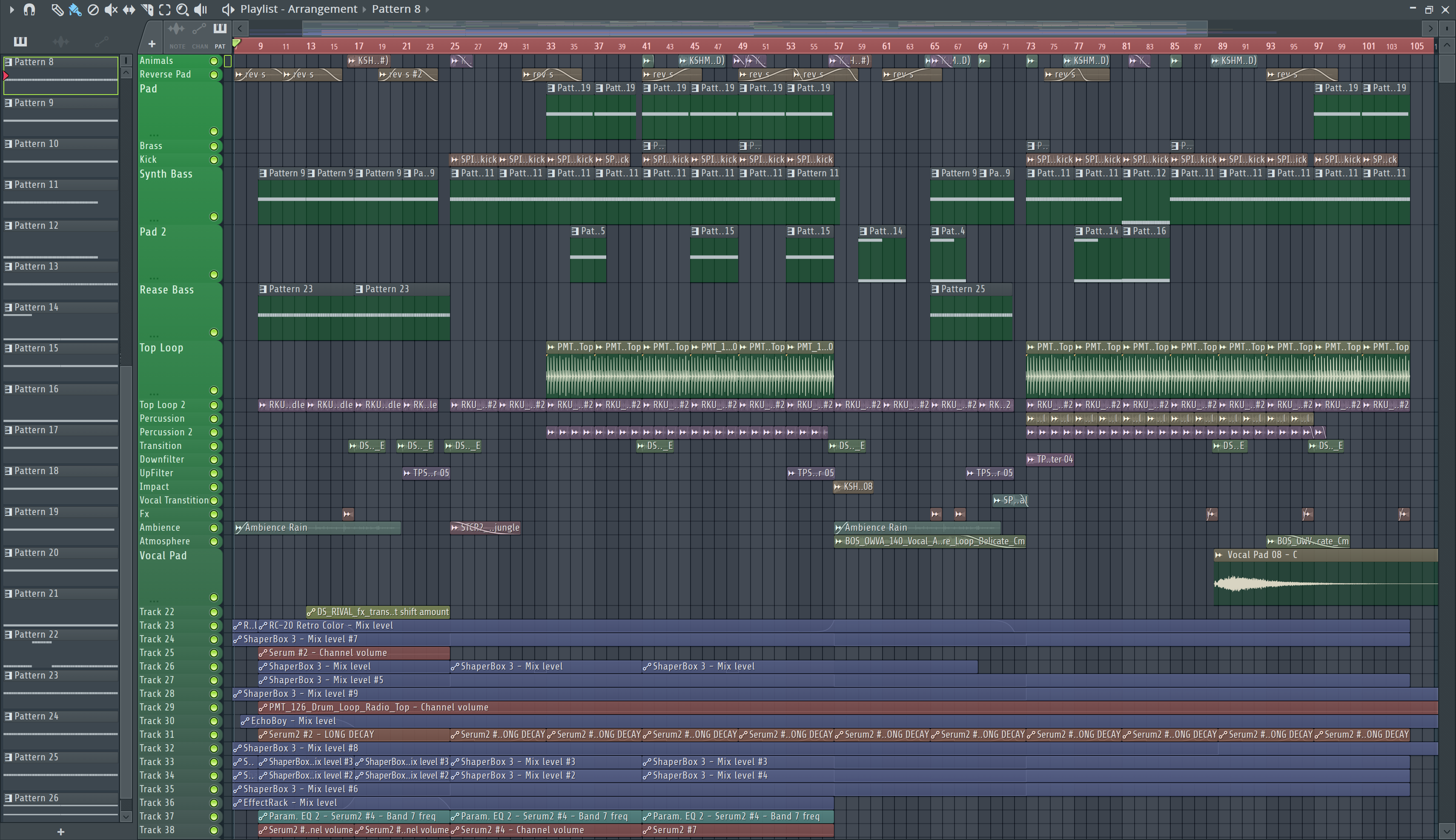Mute the Vocal Pad track
Screen dimensions: 1456x840
[214, 597]
